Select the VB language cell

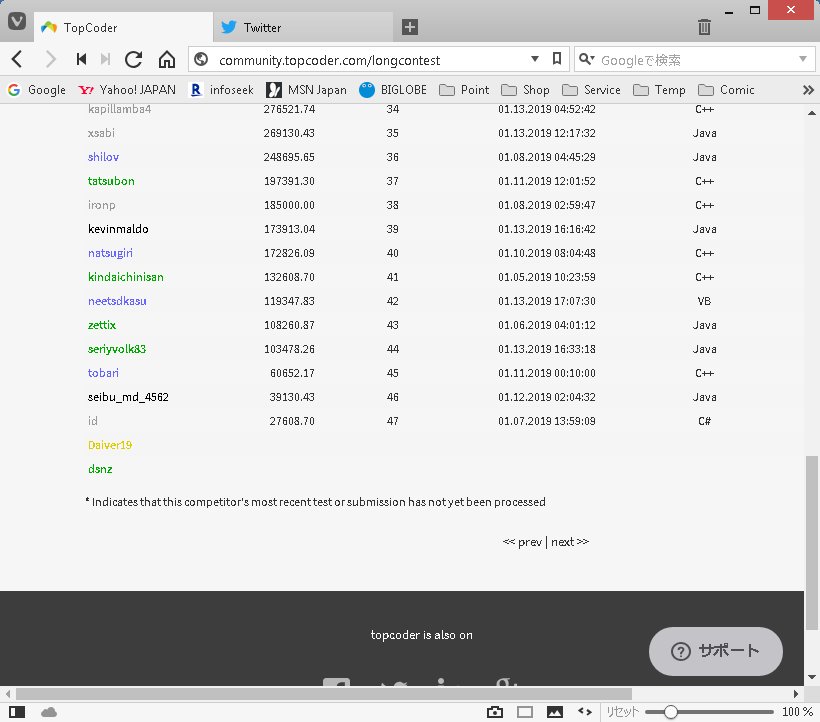click(x=704, y=301)
